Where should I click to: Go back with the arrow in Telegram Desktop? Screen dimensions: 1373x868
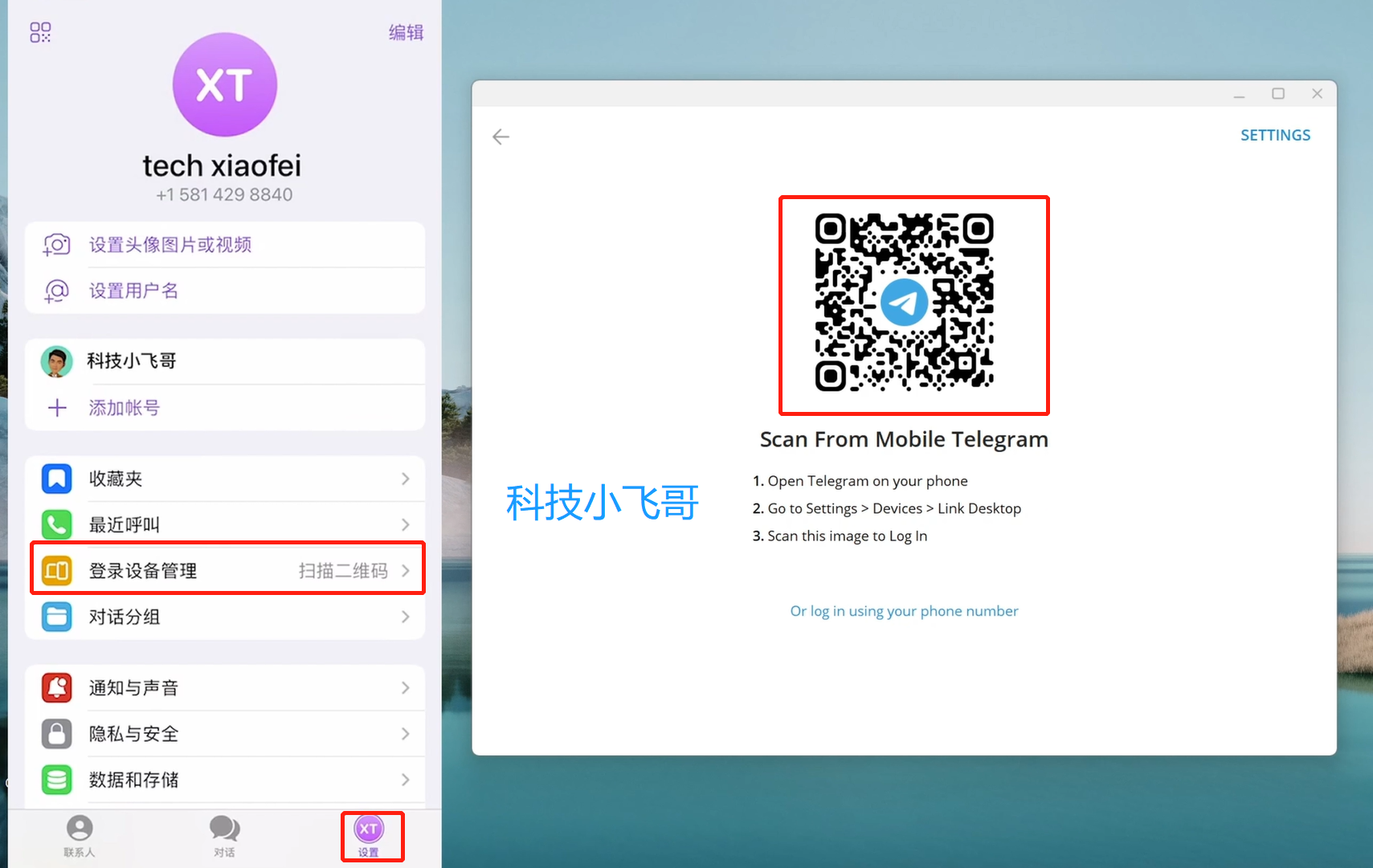click(501, 137)
